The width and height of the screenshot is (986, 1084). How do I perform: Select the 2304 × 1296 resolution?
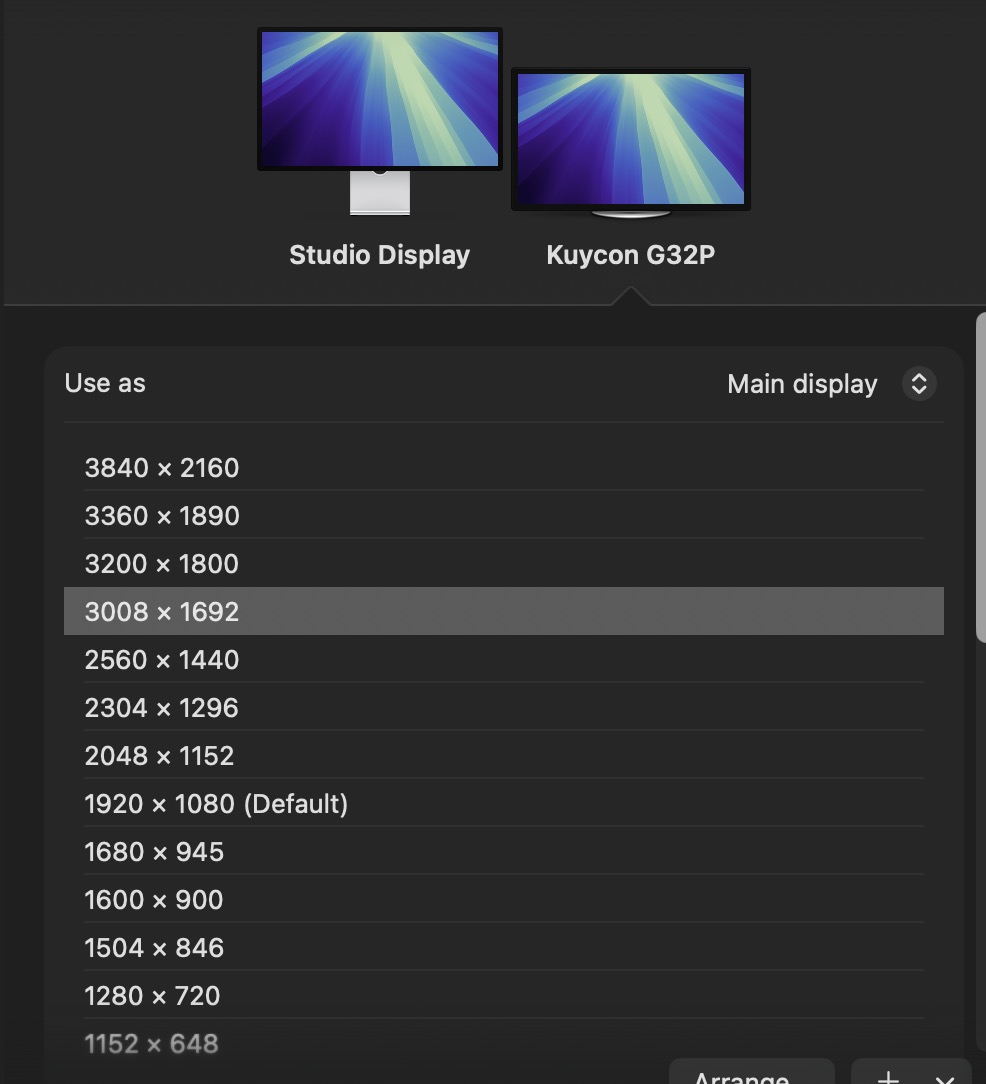pyautogui.click(x=162, y=707)
